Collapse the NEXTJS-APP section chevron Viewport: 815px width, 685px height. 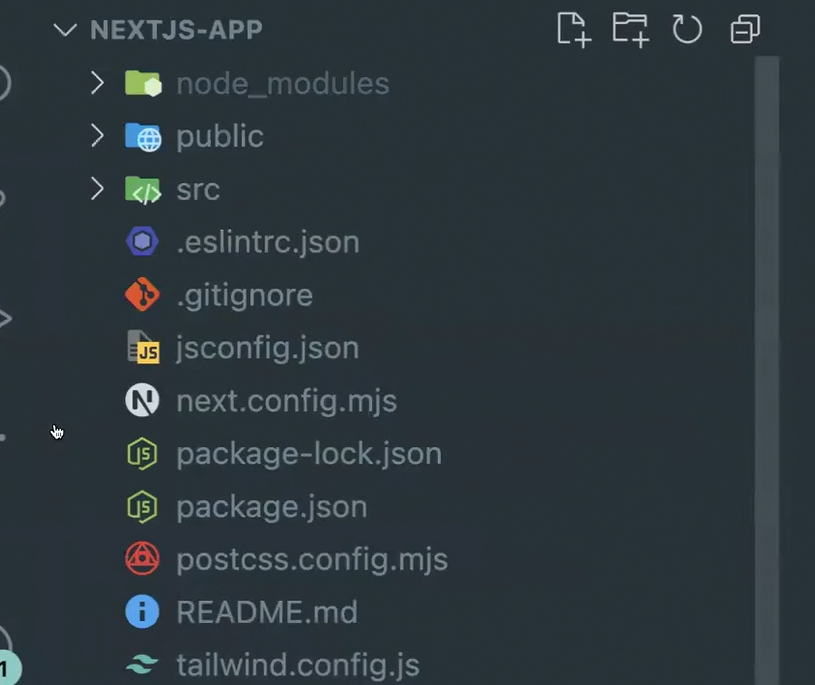pos(65,30)
